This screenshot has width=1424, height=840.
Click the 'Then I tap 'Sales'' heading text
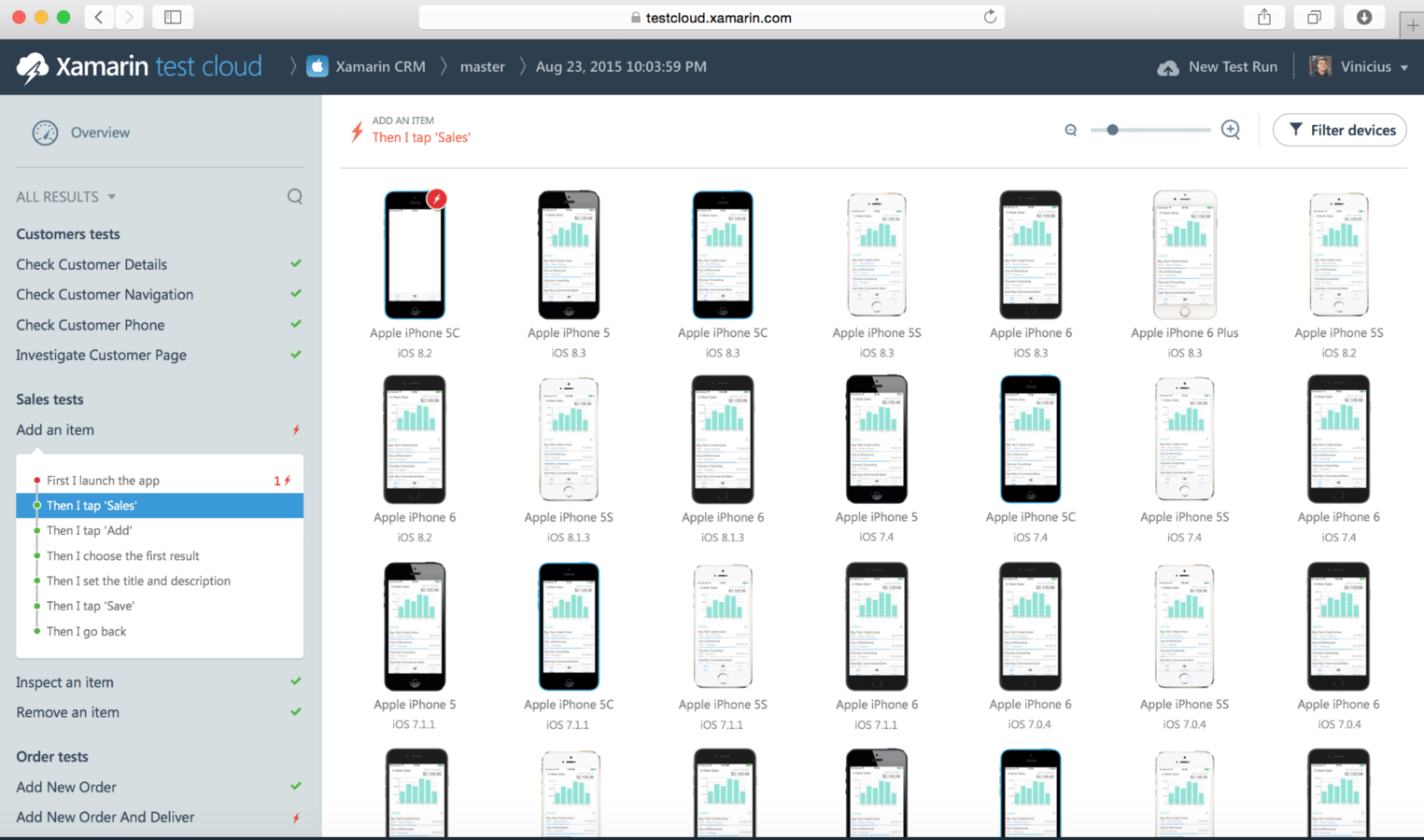click(x=421, y=137)
